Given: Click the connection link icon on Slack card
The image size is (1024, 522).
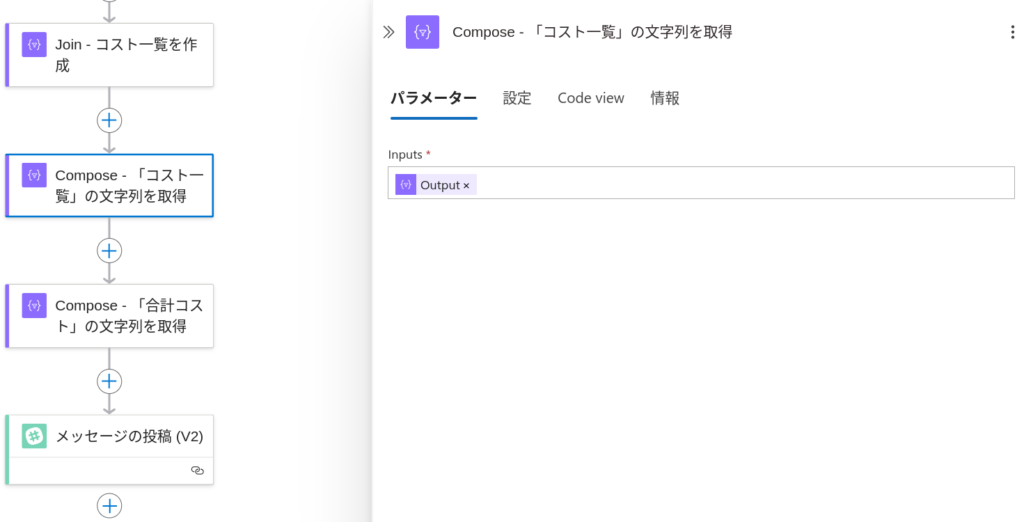Looking at the screenshot, I should (197, 470).
